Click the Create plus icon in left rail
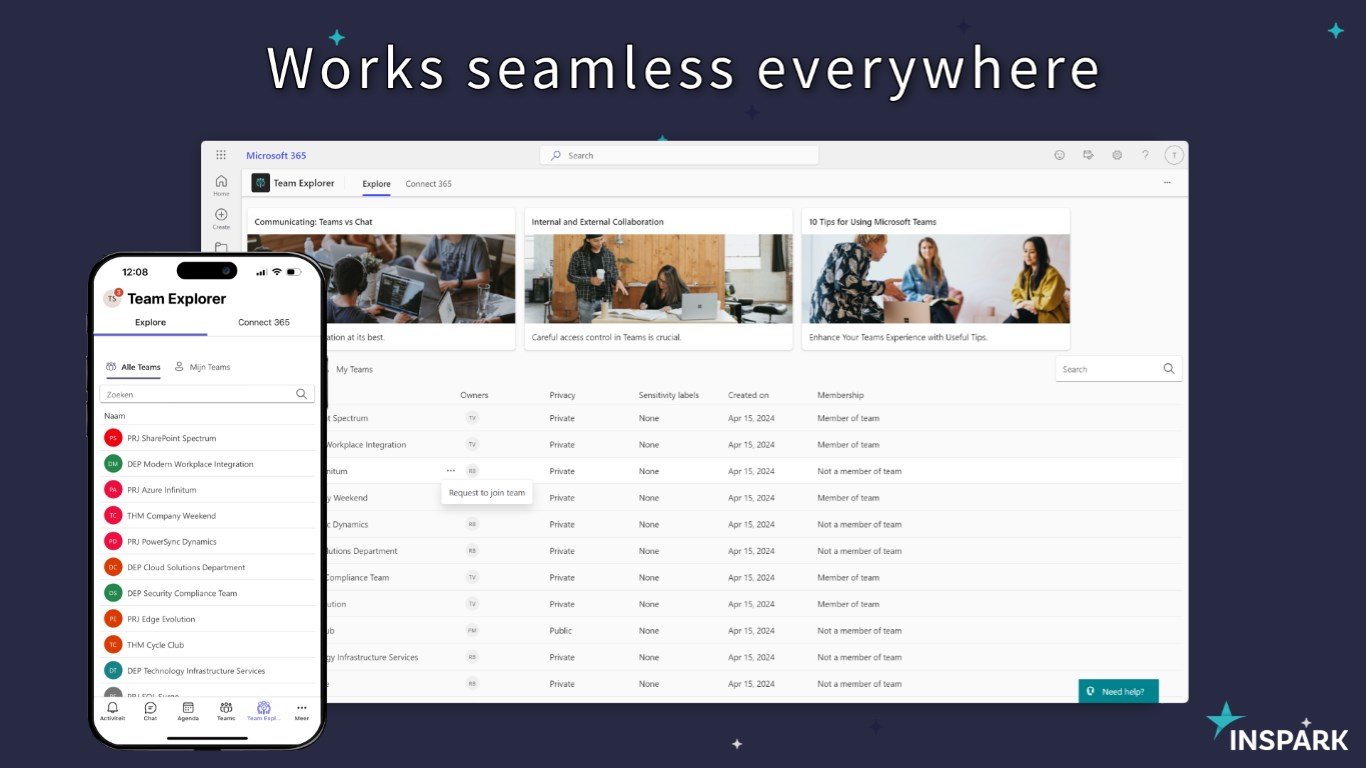 pos(221,214)
